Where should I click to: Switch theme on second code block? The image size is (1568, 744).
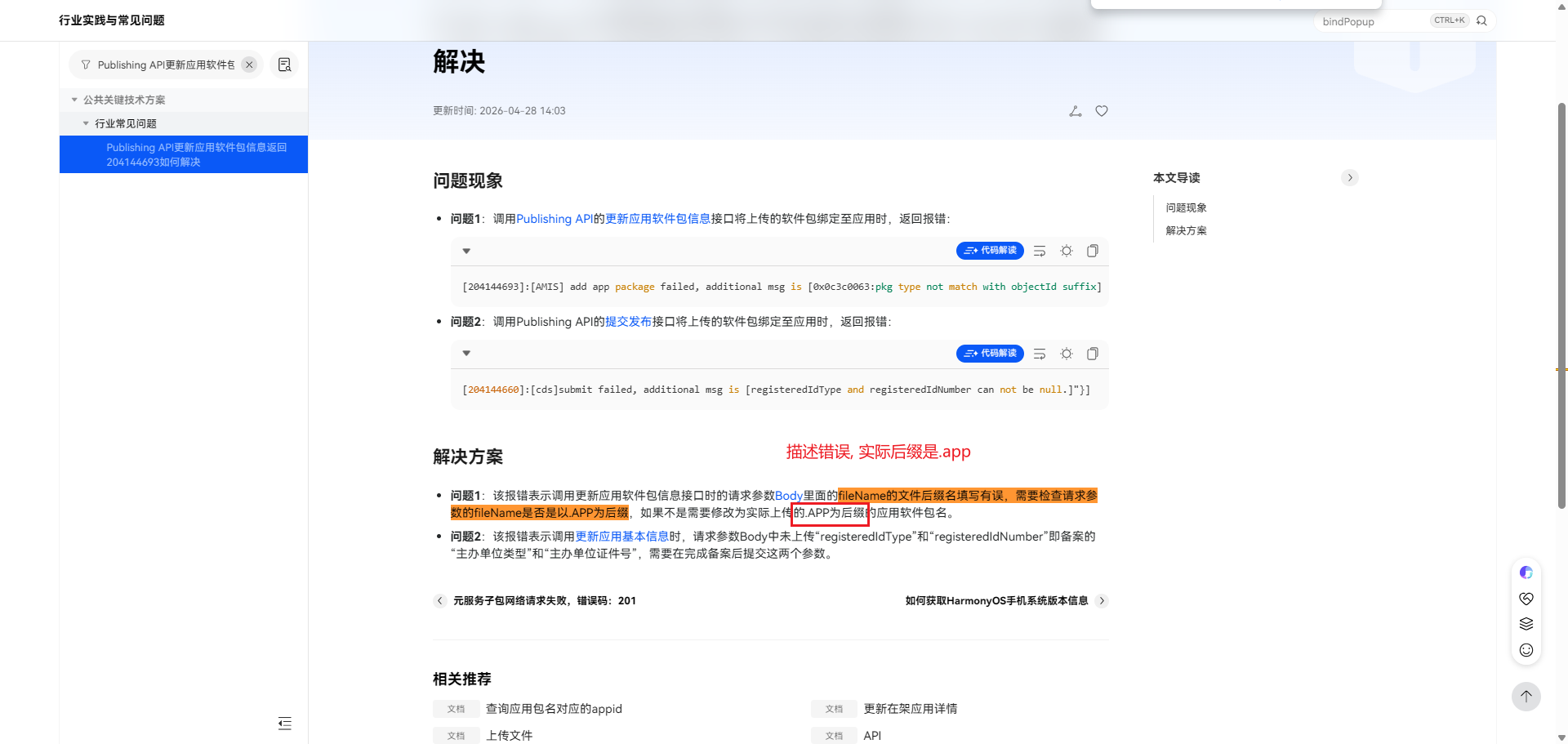[x=1067, y=354]
